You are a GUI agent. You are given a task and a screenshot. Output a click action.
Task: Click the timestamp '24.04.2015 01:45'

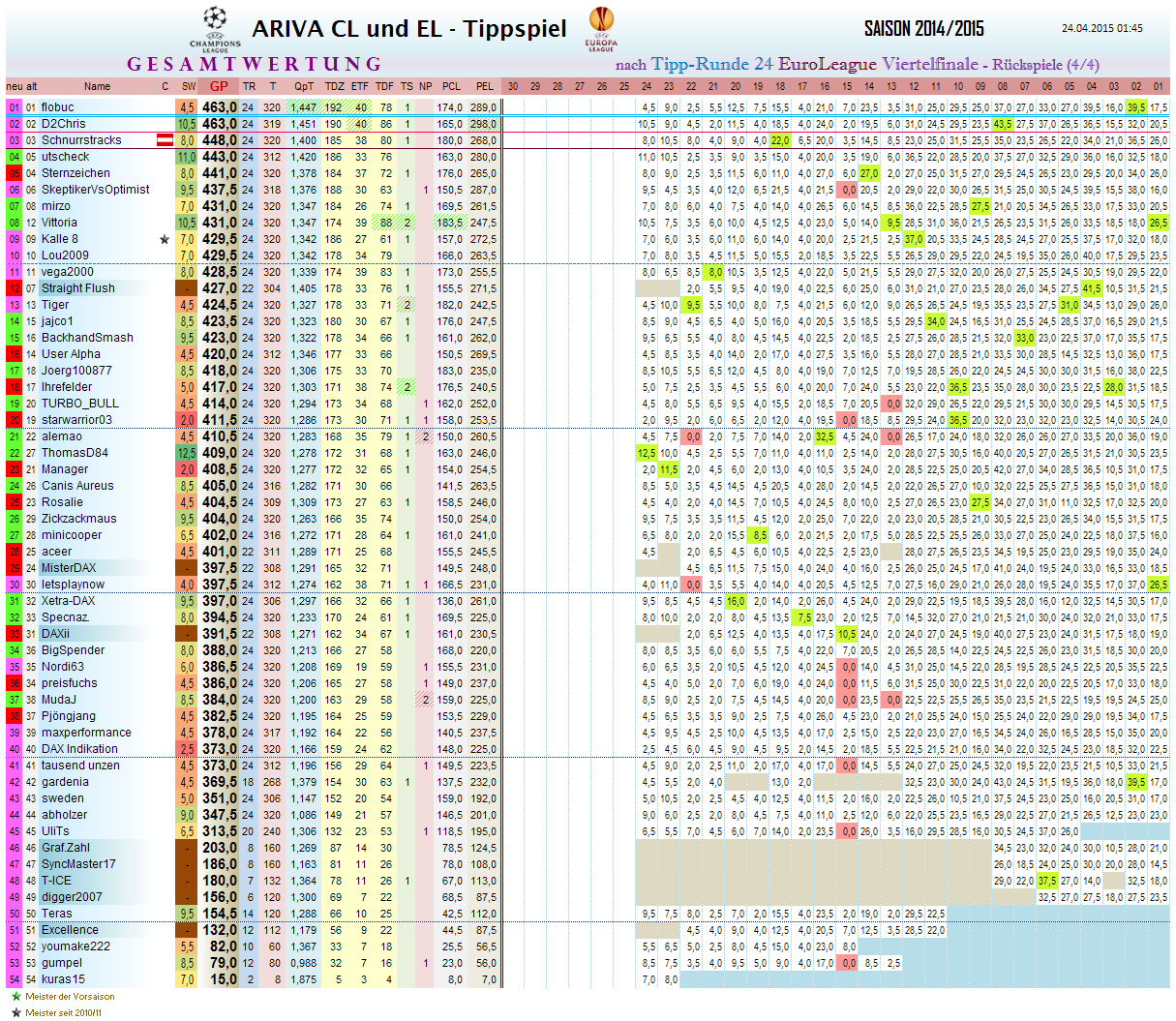point(1101,29)
